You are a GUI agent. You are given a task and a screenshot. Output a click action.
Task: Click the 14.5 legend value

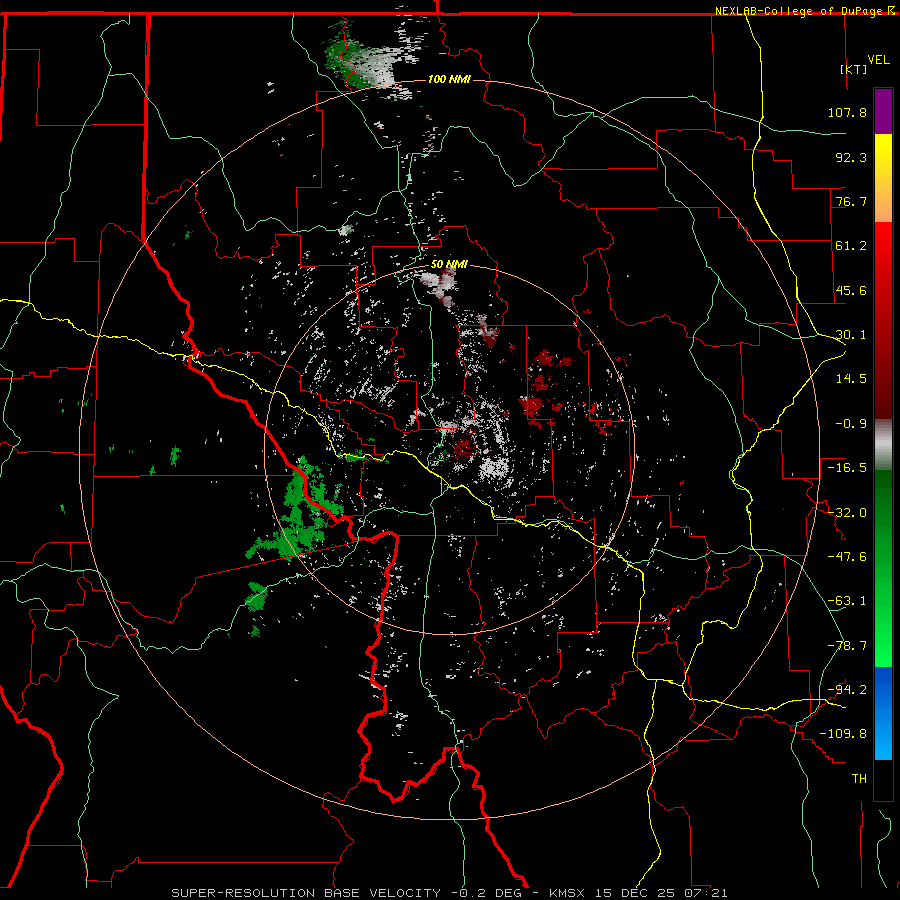tap(851, 379)
